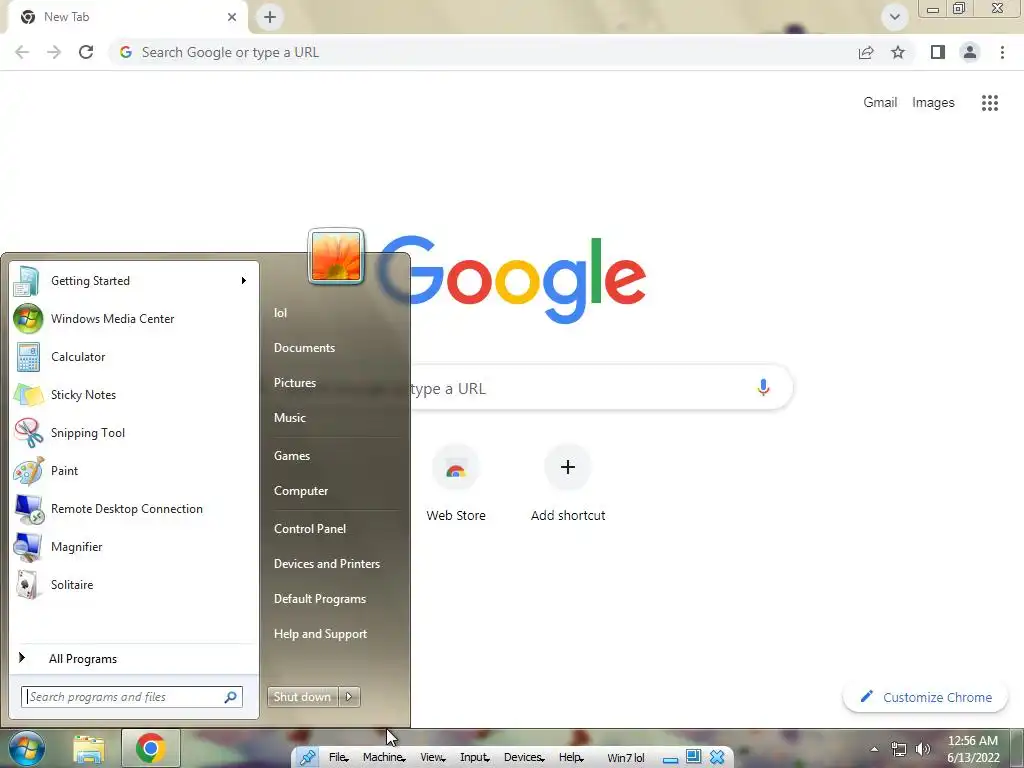Image resolution: width=1024 pixels, height=768 pixels.
Task: Open Default Programs
Action: click(x=319, y=599)
